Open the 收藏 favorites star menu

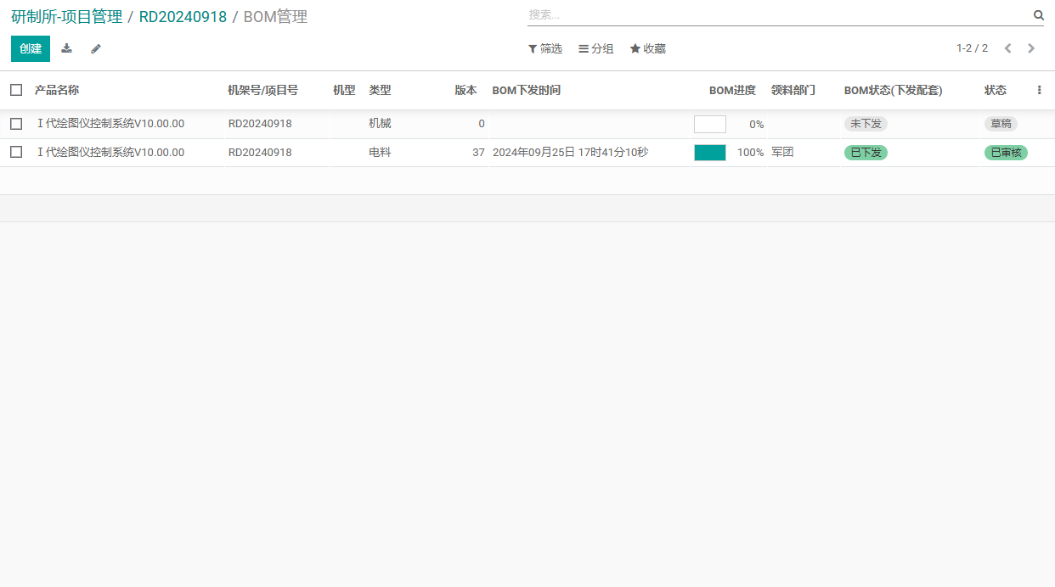(x=647, y=49)
